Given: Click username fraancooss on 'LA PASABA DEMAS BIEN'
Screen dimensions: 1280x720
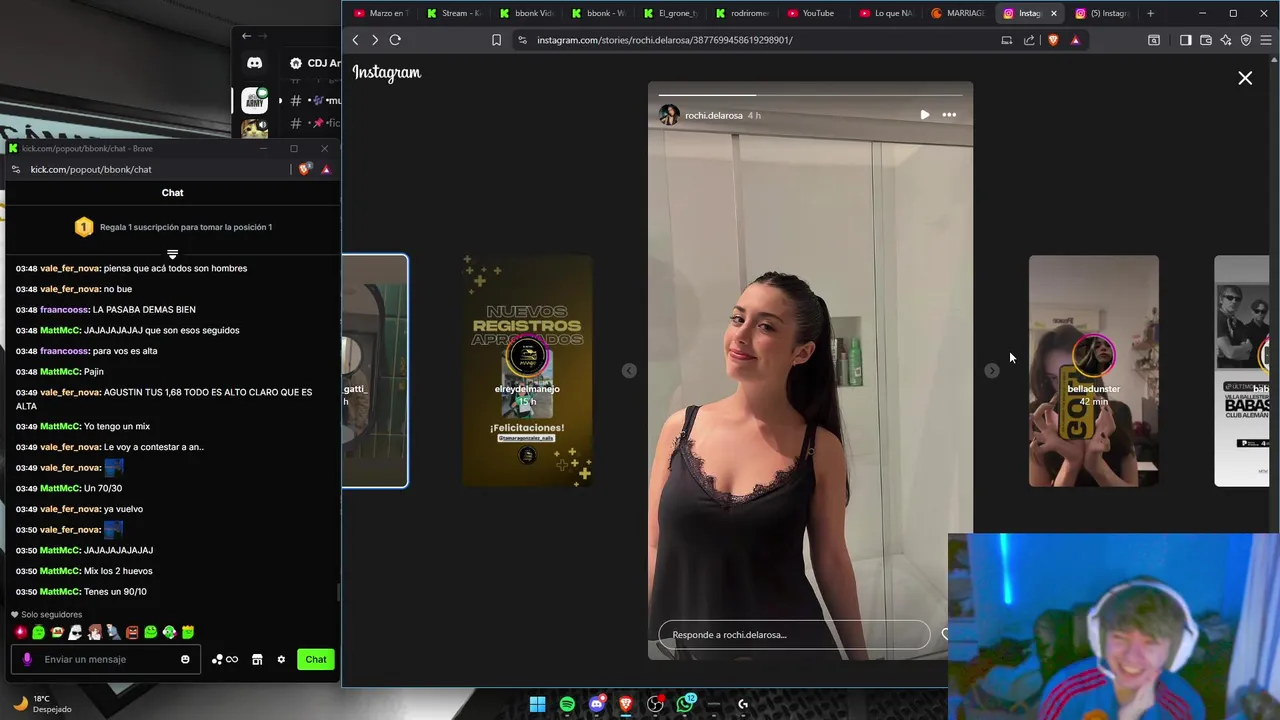Looking at the screenshot, I should pyautogui.click(x=64, y=310).
